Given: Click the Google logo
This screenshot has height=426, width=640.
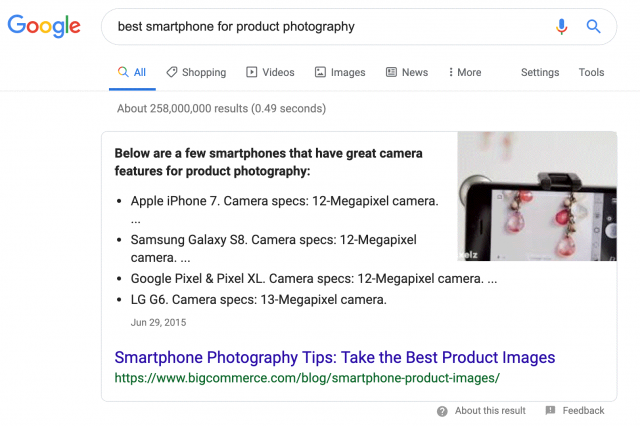Looking at the screenshot, I should (44, 26).
